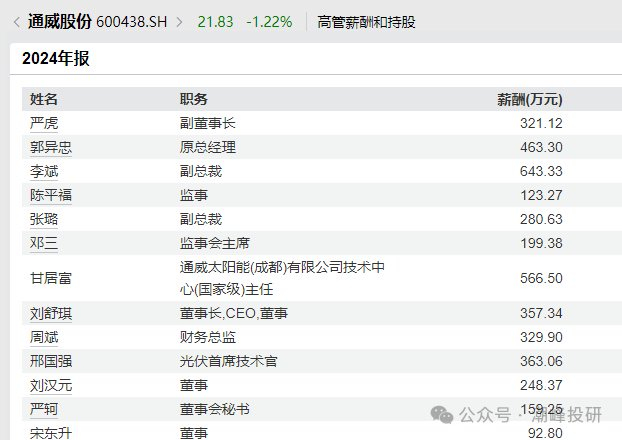The height and width of the screenshot is (440, 622).
Task: Click the salary value 363.06
Action: (x=541, y=361)
